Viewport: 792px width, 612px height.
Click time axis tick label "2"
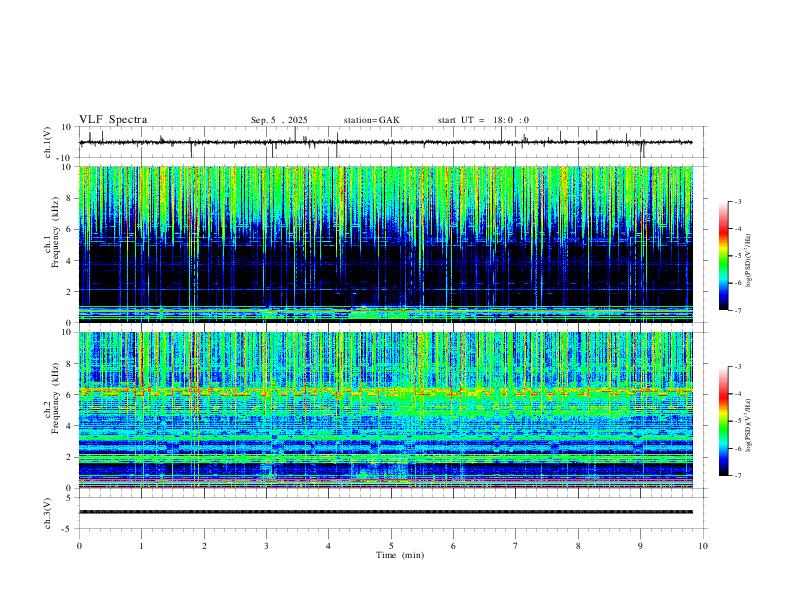coord(204,546)
